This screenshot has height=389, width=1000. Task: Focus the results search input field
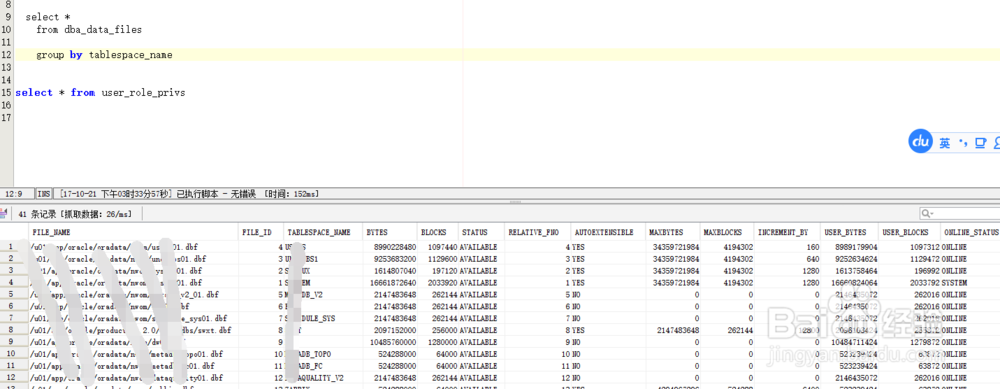tap(967, 214)
